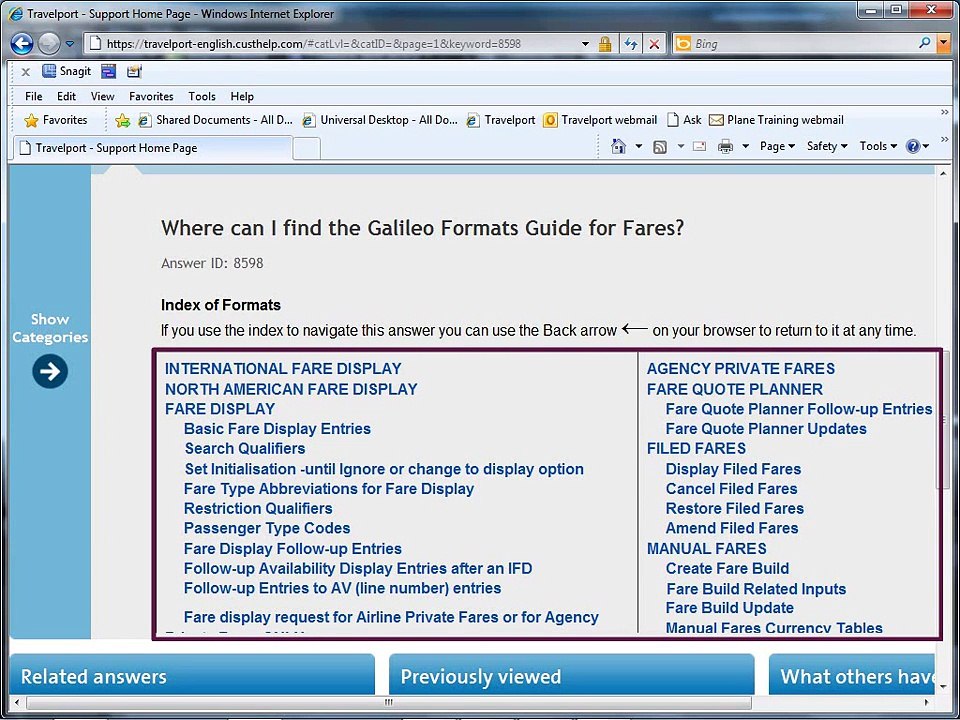Click the browser Forward arrow button
Viewport: 960px width, 720px height.
[x=48, y=43]
